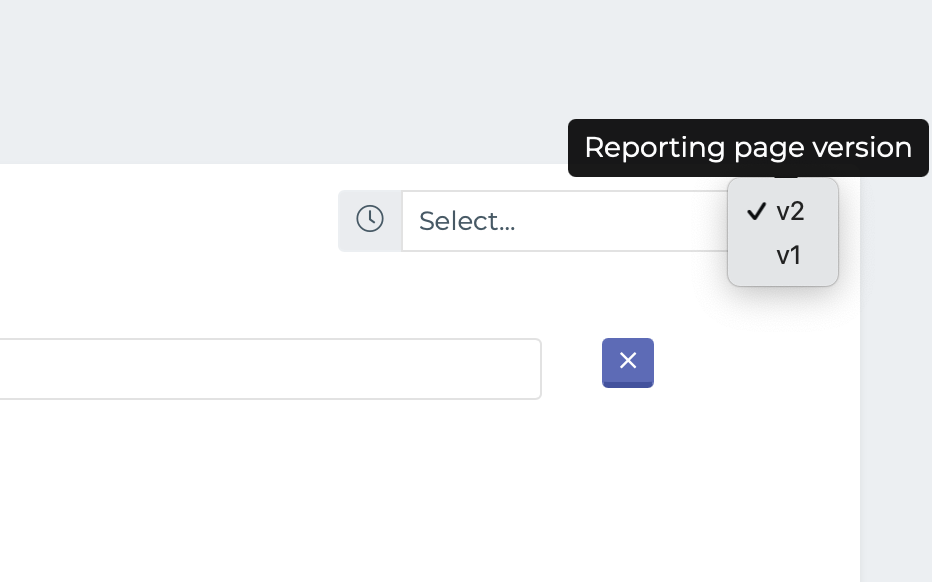Click the purple button with X icon
This screenshot has height=582, width=932.
pos(628,363)
